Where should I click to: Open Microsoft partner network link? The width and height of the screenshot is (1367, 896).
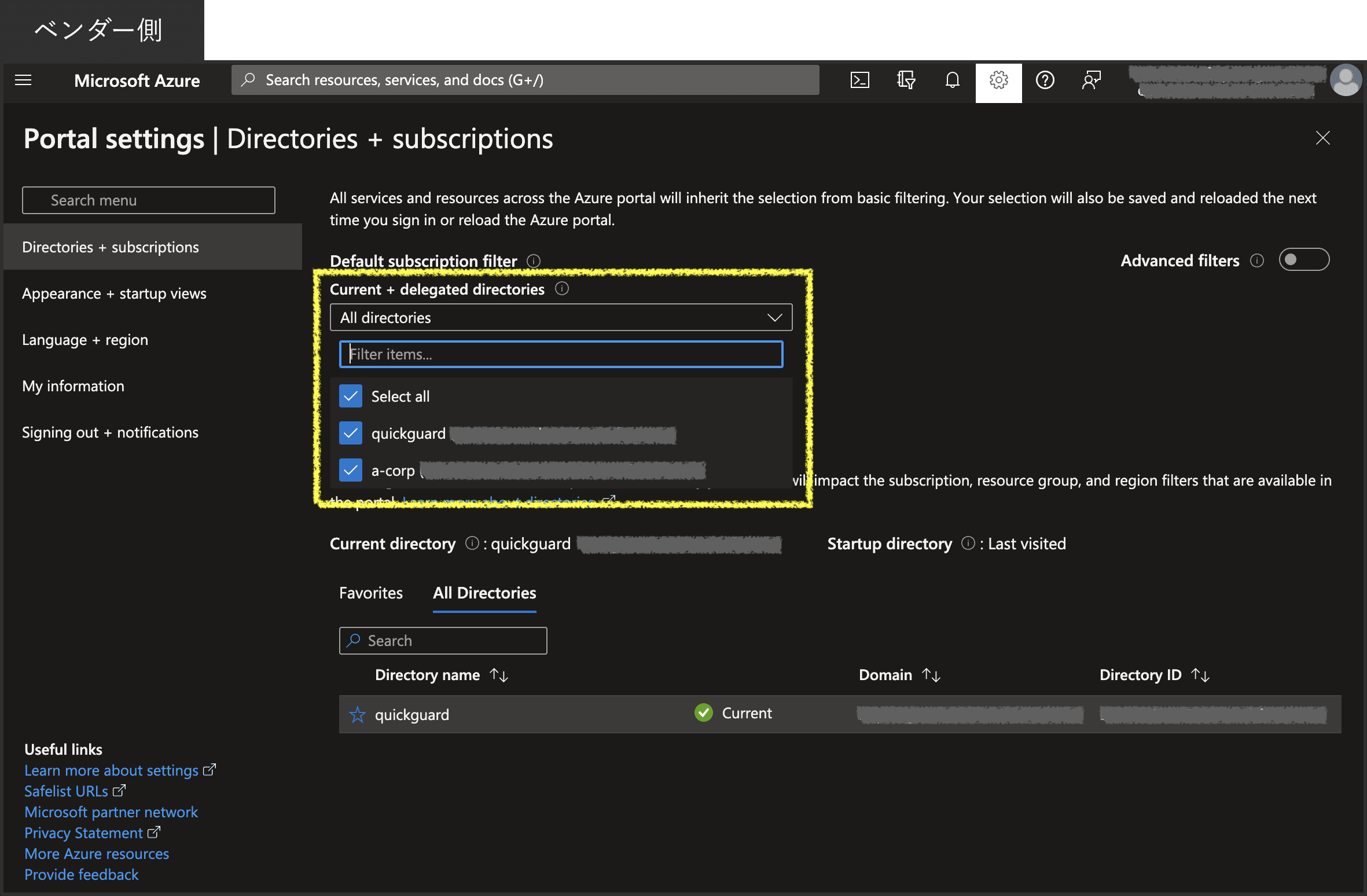(111, 812)
